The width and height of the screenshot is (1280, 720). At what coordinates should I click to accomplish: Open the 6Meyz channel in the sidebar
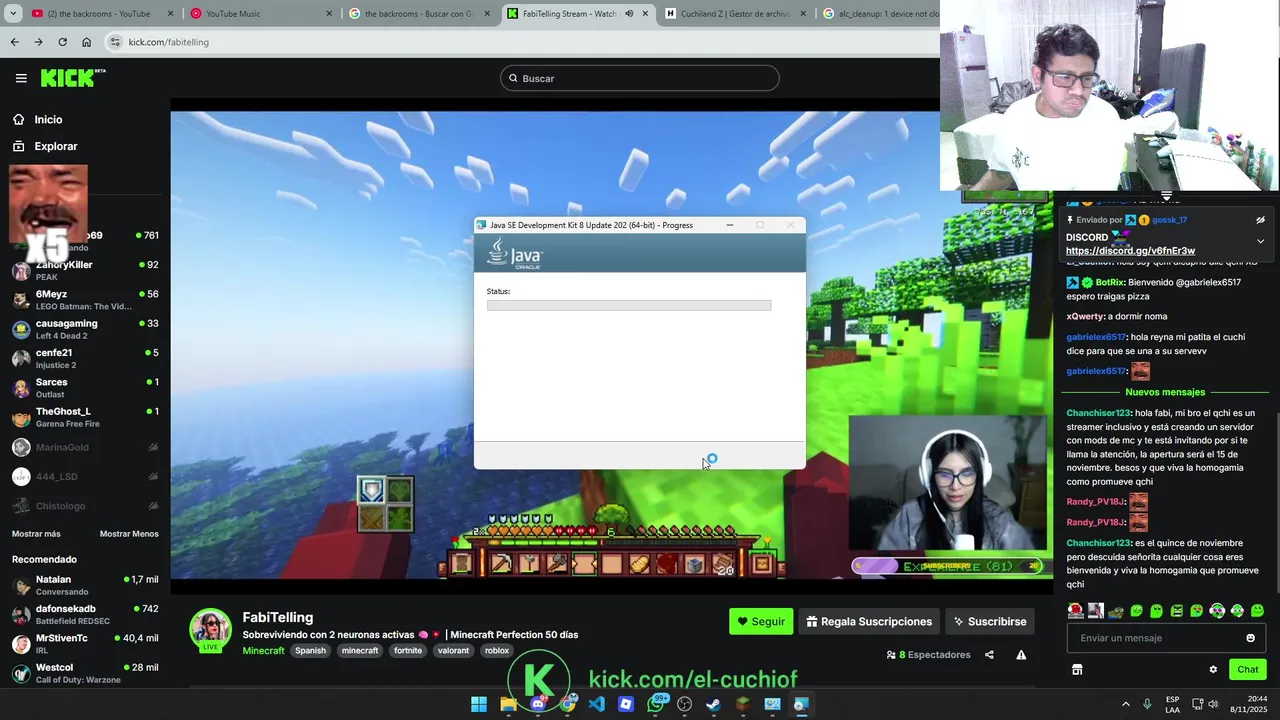[x=85, y=300]
